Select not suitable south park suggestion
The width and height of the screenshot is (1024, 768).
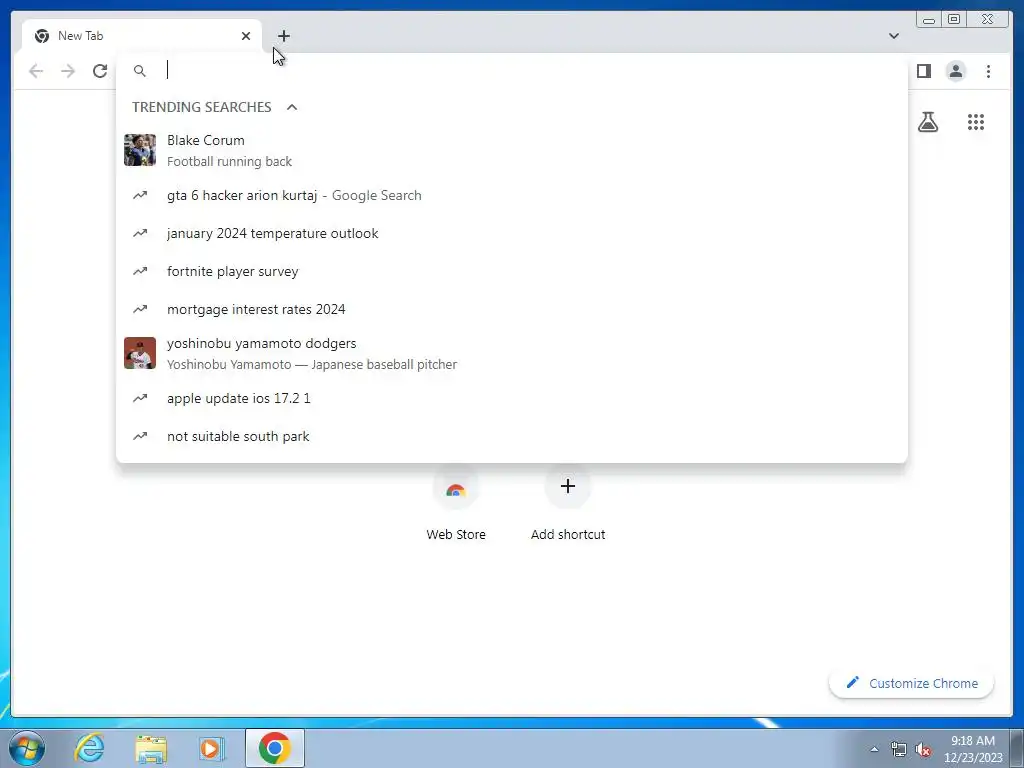(x=511, y=436)
